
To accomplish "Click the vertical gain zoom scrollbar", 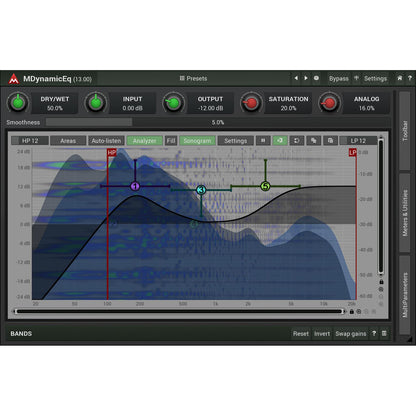I will pos(381,207).
